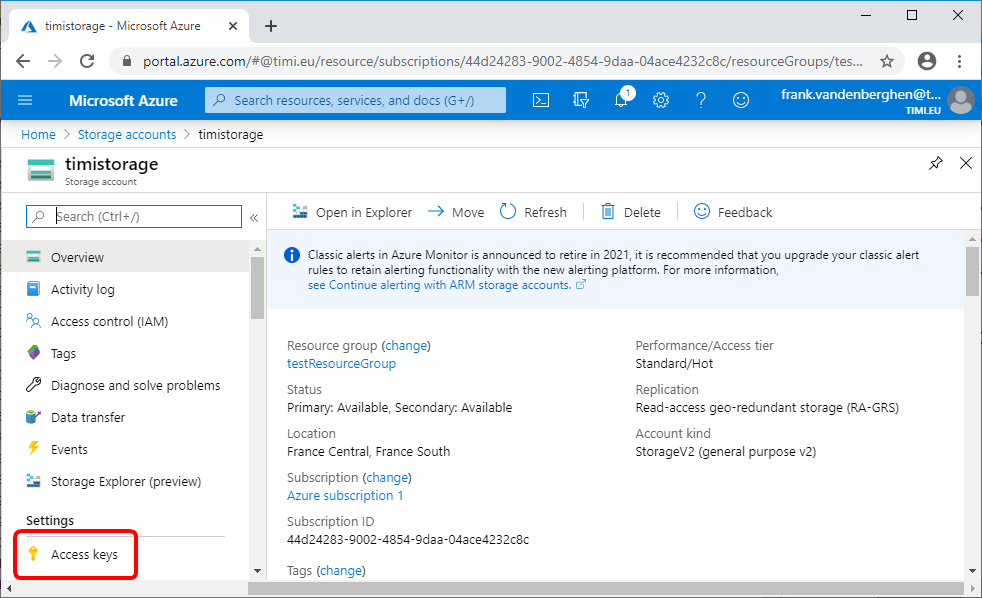Send feedback via top bar smiley icon
This screenshot has height=598, width=982.
point(741,100)
